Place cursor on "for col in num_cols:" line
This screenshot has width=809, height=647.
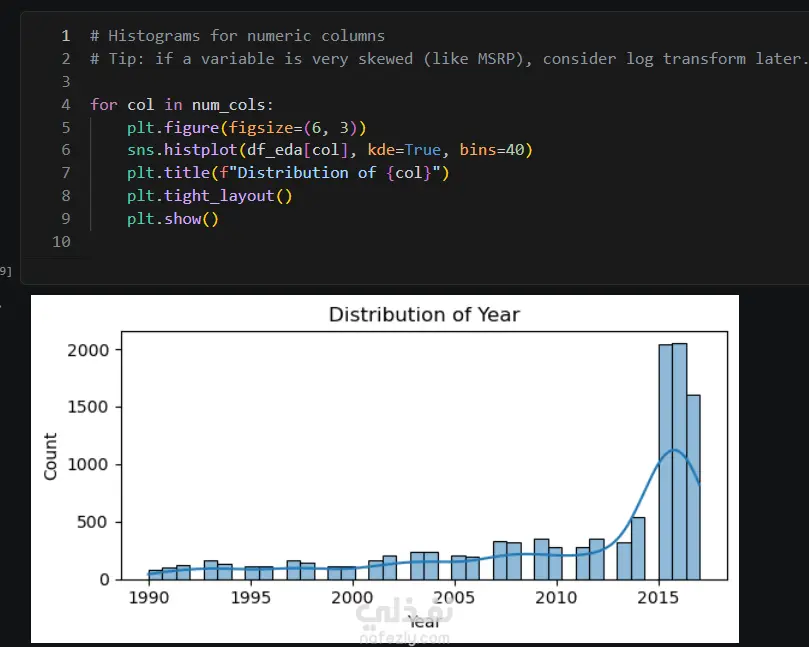[x=182, y=105]
